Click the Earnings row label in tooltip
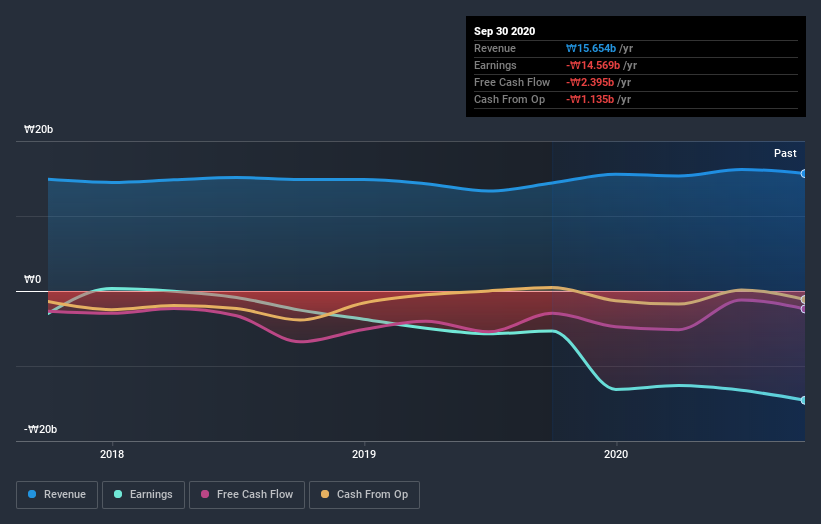The height and width of the screenshot is (524, 821). [495, 65]
